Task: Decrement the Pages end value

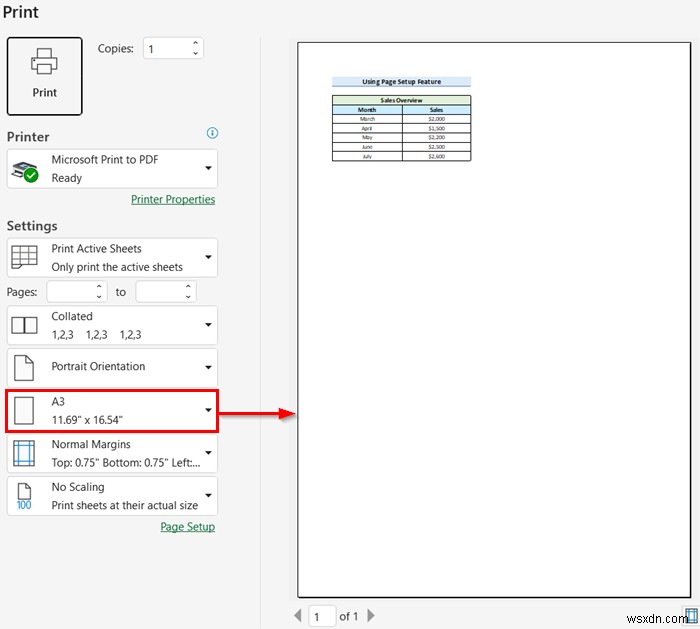Action: coord(188,297)
